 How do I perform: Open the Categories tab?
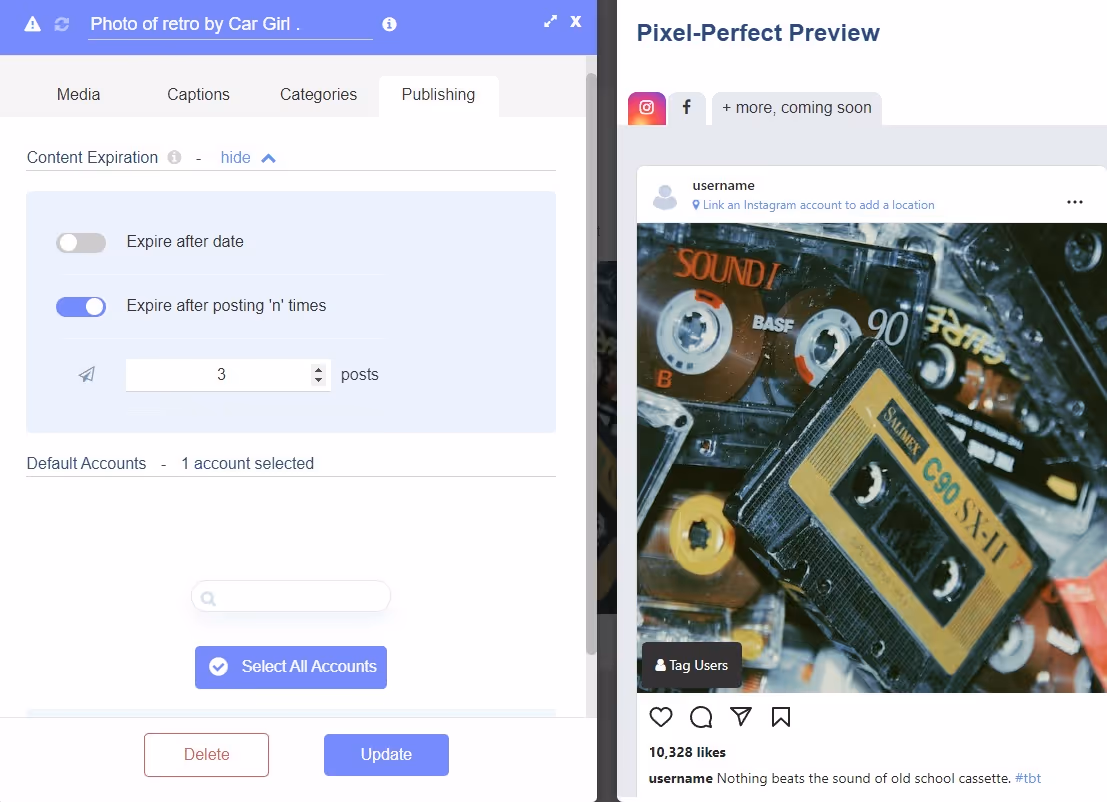318,95
